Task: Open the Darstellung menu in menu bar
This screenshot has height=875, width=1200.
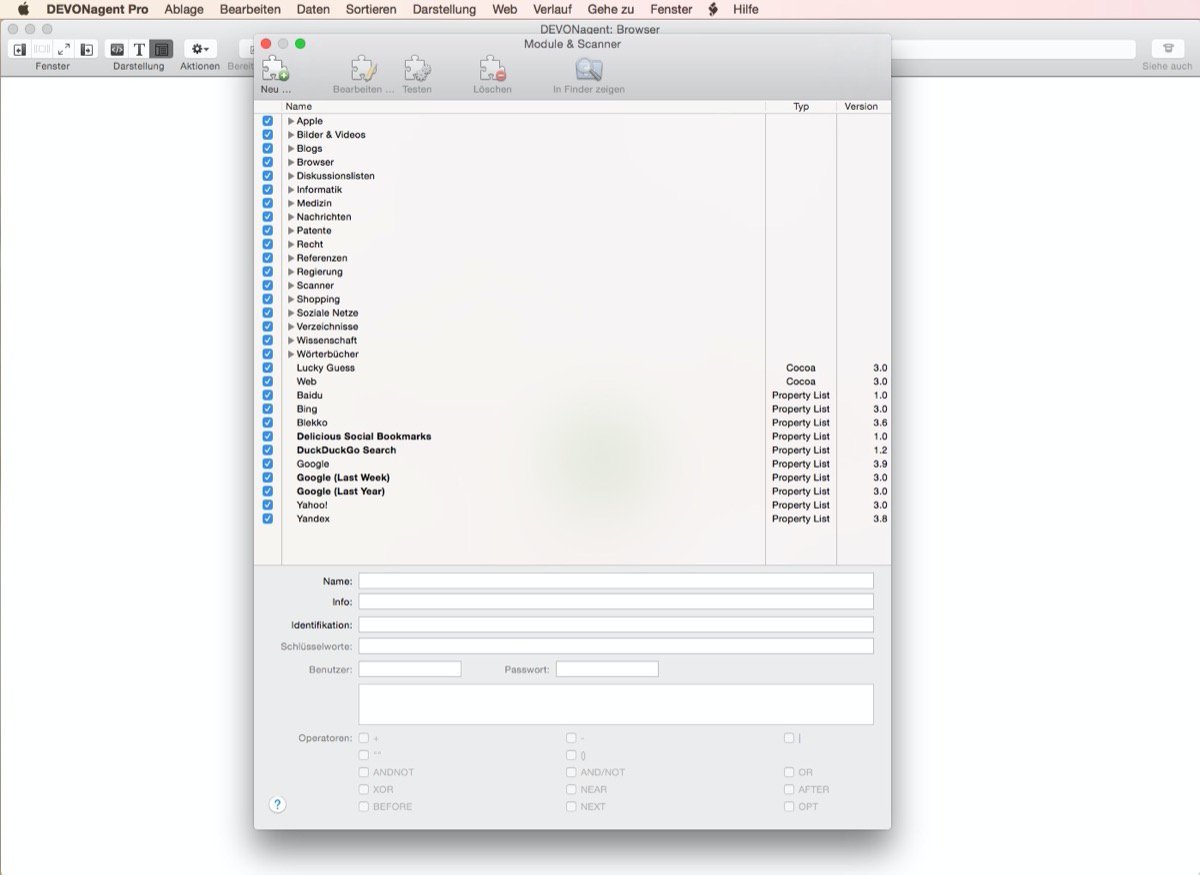Action: pyautogui.click(x=444, y=9)
